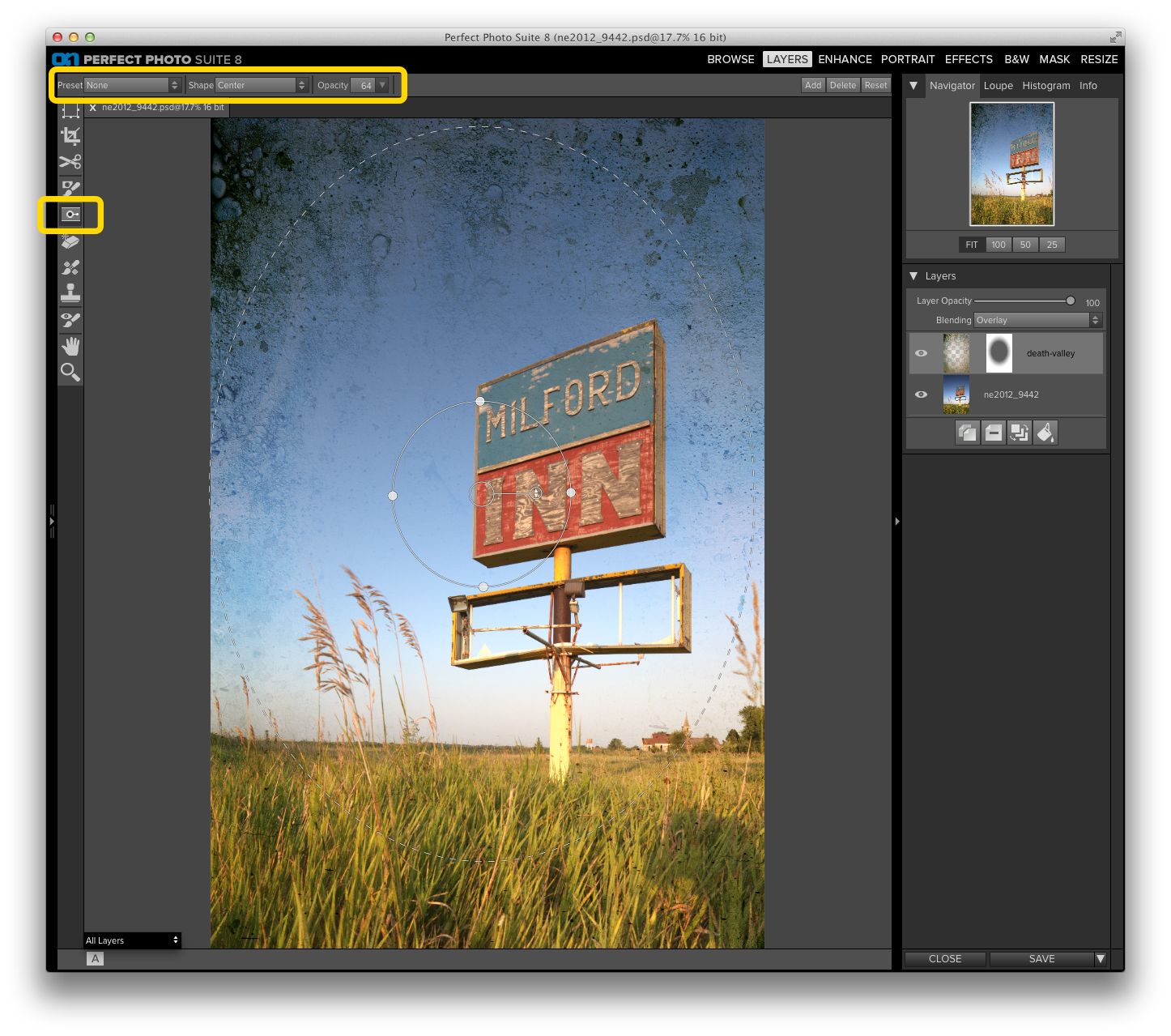The height and width of the screenshot is (1036, 1171).
Task: Click the duplicate layer icon
Action: pyautogui.click(x=968, y=433)
